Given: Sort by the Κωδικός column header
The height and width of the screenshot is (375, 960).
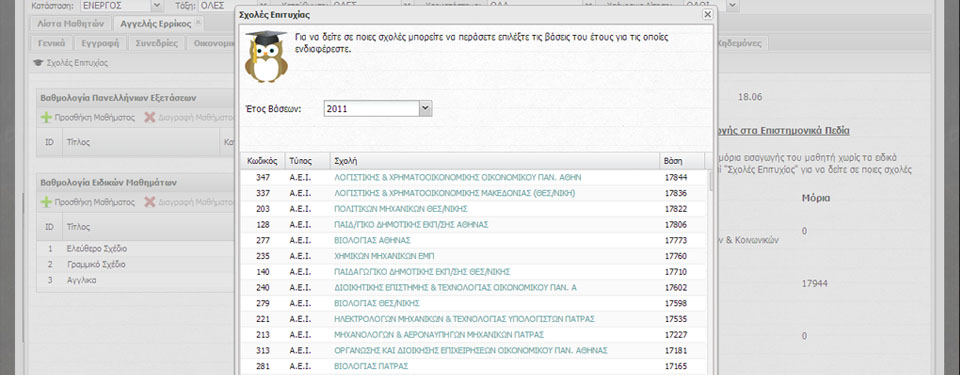Looking at the screenshot, I should [263, 161].
